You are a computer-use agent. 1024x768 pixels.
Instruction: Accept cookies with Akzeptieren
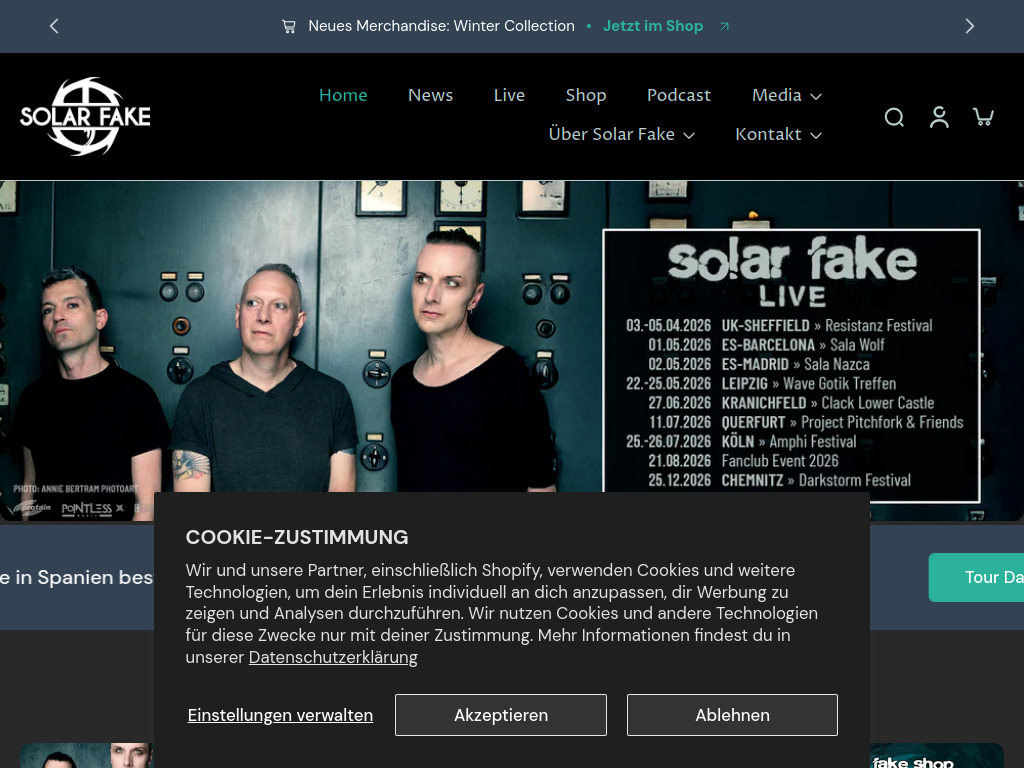click(x=500, y=714)
